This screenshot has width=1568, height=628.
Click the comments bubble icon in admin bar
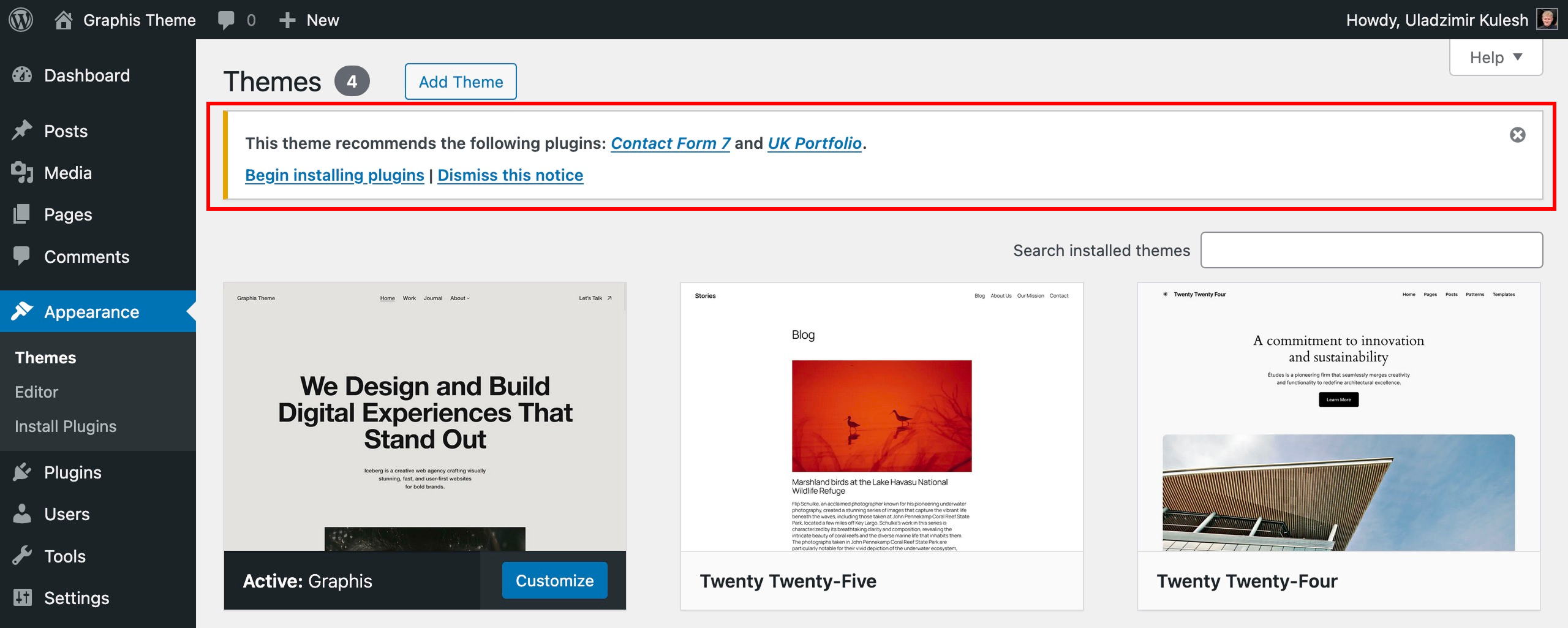226,20
